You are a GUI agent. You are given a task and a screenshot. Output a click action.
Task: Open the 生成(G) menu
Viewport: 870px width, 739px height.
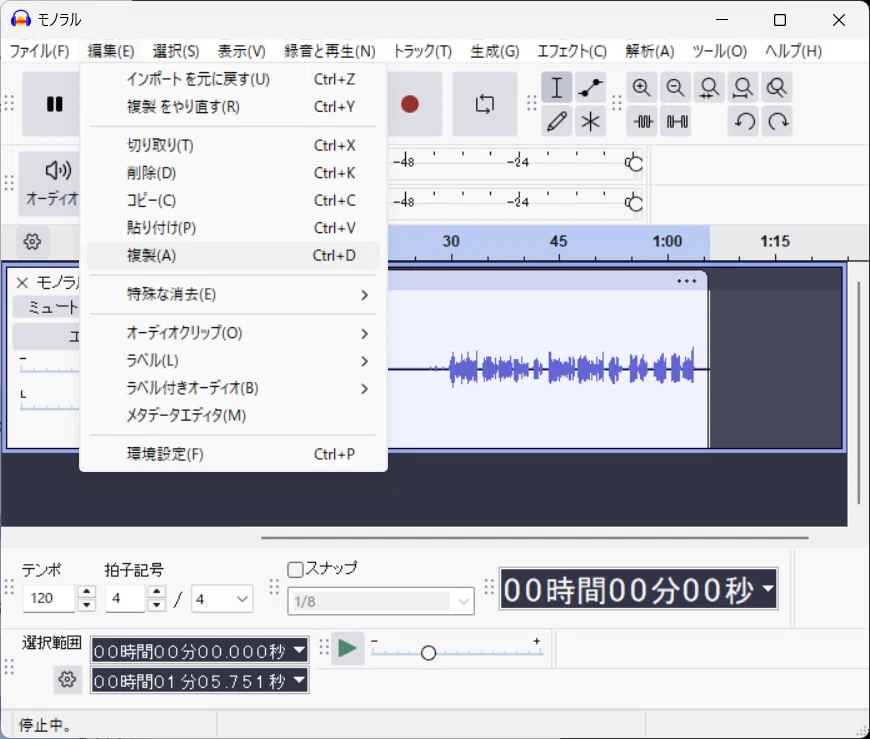pos(494,52)
